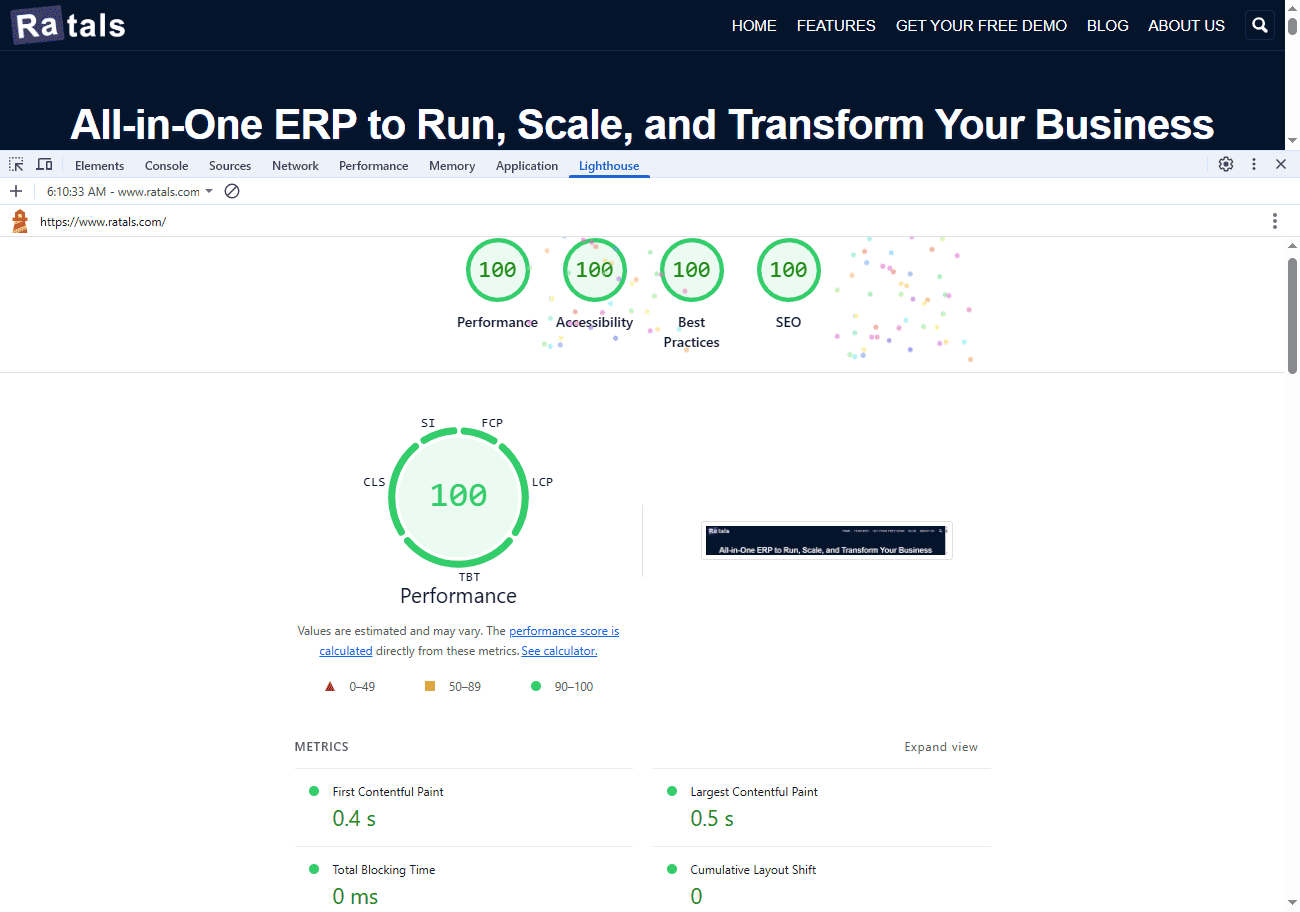The height and width of the screenshot is (912, 1300).
Task: Toggle the device toolbar icon
Action: click(44, 165)
